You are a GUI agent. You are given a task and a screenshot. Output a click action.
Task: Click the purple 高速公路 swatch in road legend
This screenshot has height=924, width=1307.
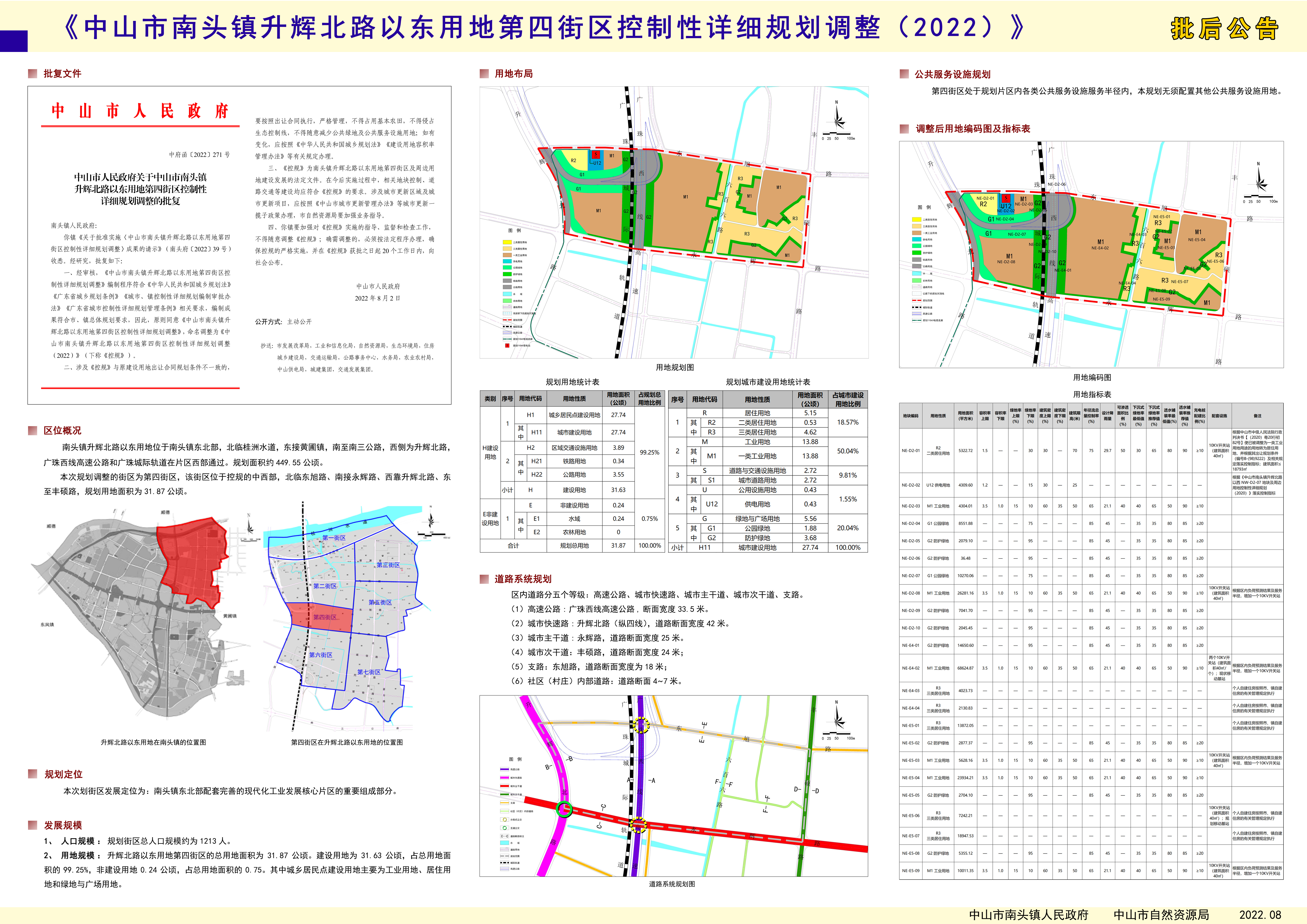505,769
